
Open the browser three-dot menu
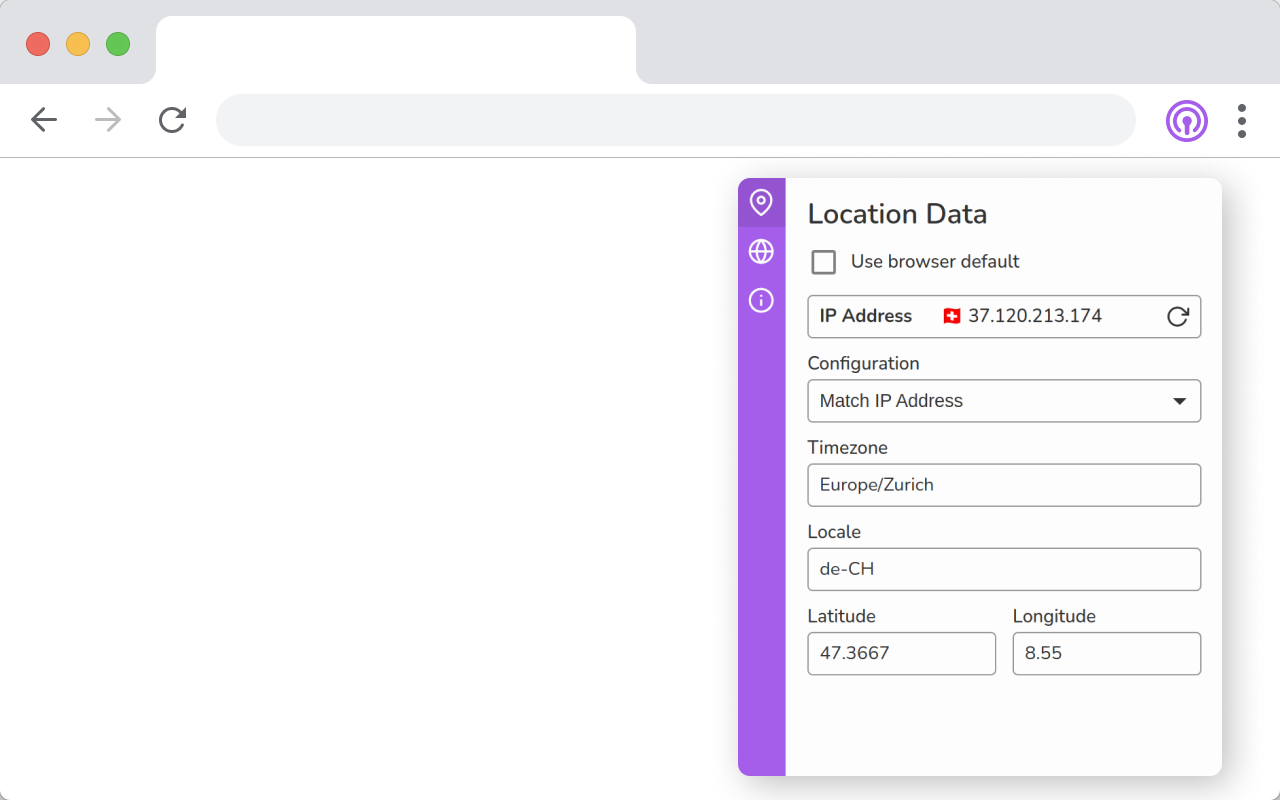[x=1241, y=121]
